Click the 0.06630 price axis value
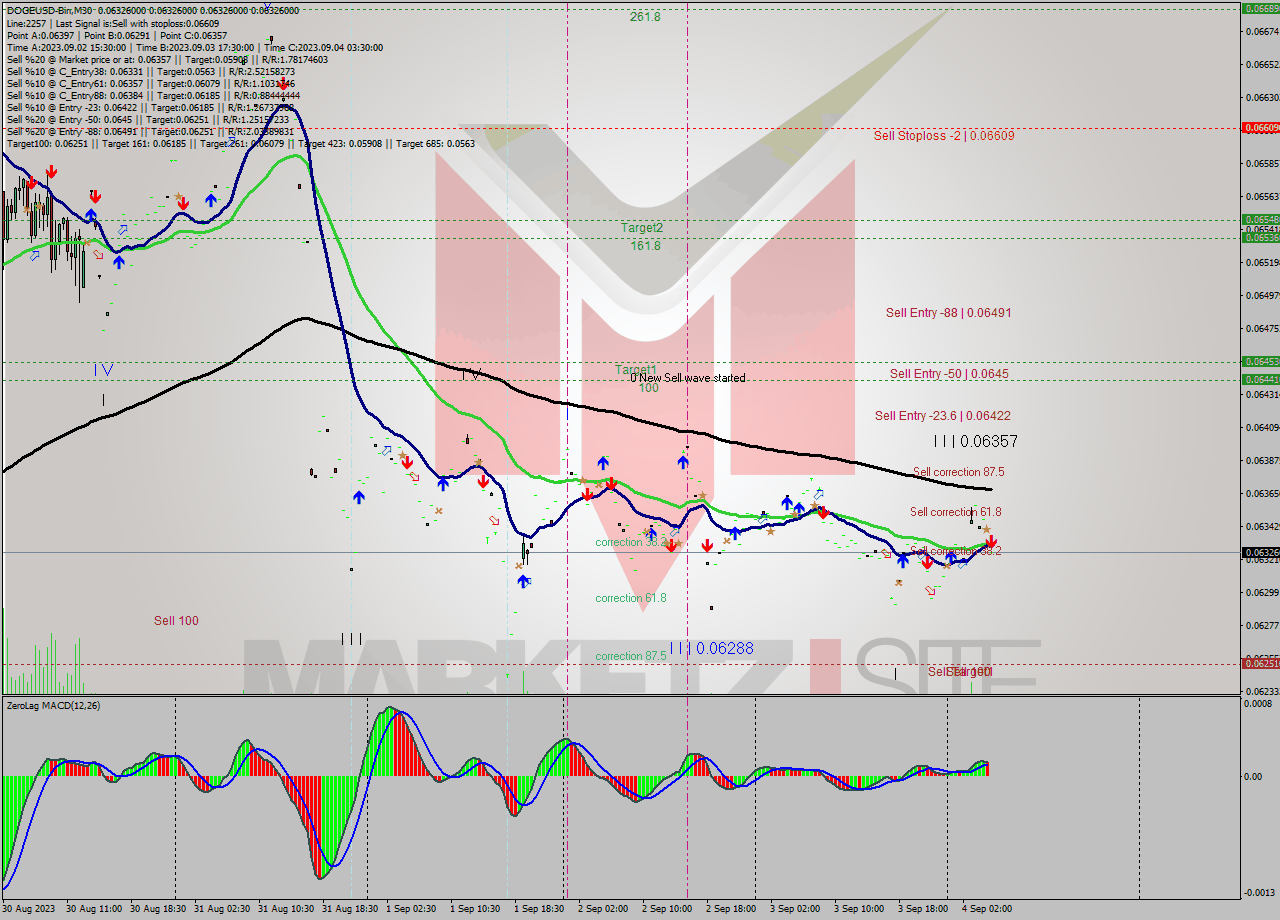The height and width of the screenshot is (920, 1280). (1262, 98)
